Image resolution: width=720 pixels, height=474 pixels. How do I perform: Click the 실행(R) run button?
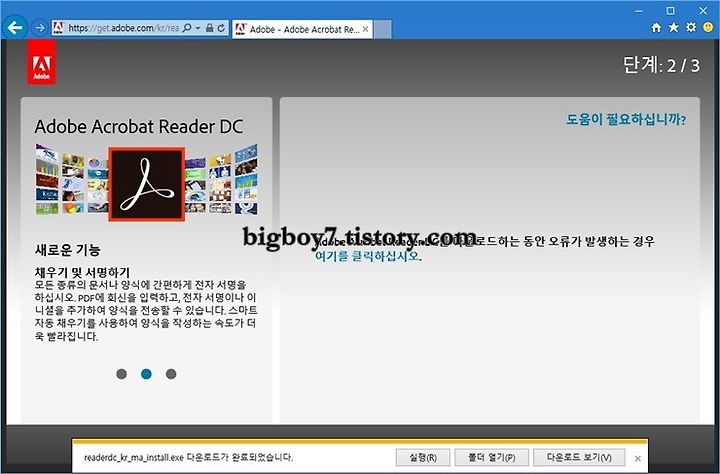(423, 457)
